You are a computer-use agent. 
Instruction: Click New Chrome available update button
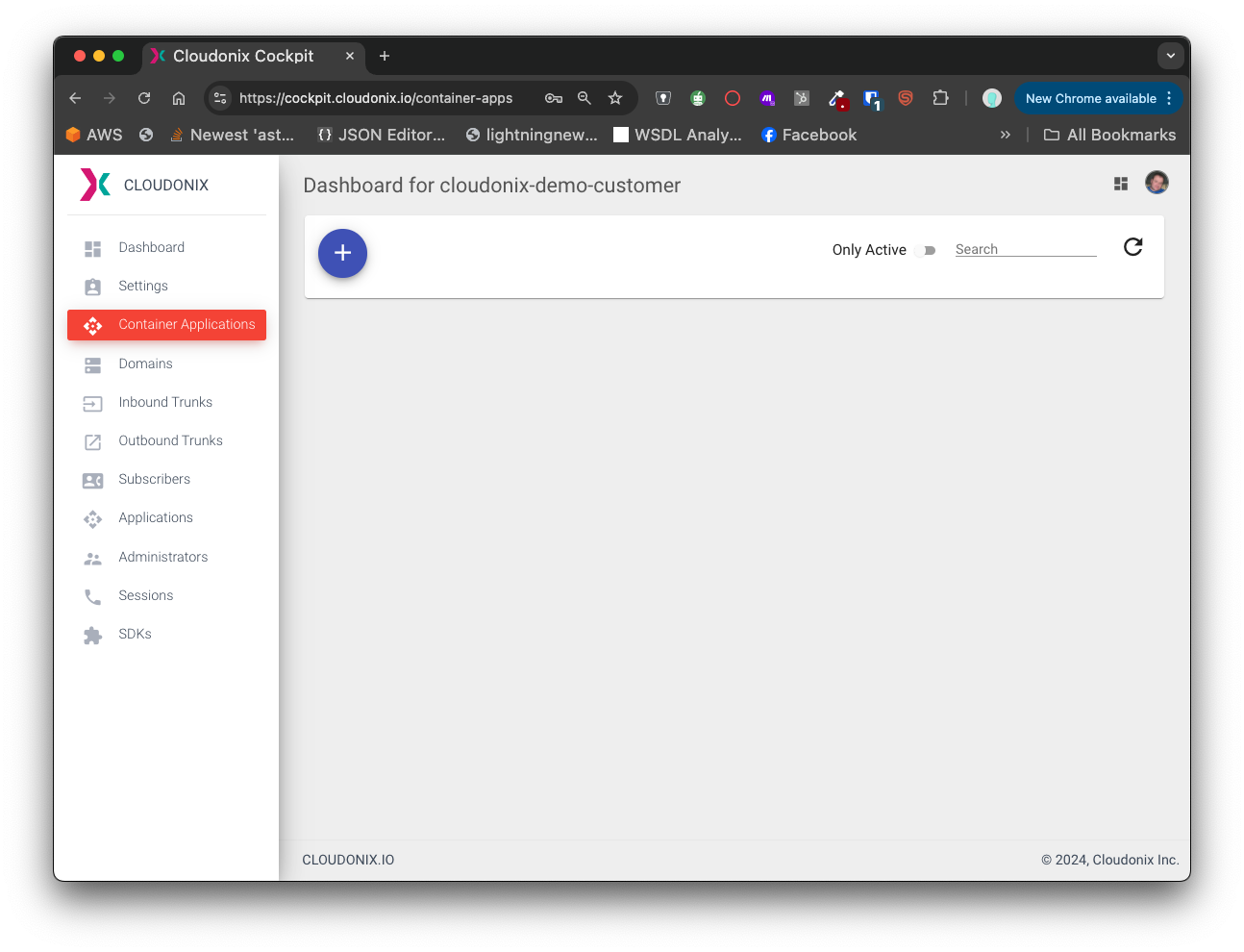coord(1090,98)
